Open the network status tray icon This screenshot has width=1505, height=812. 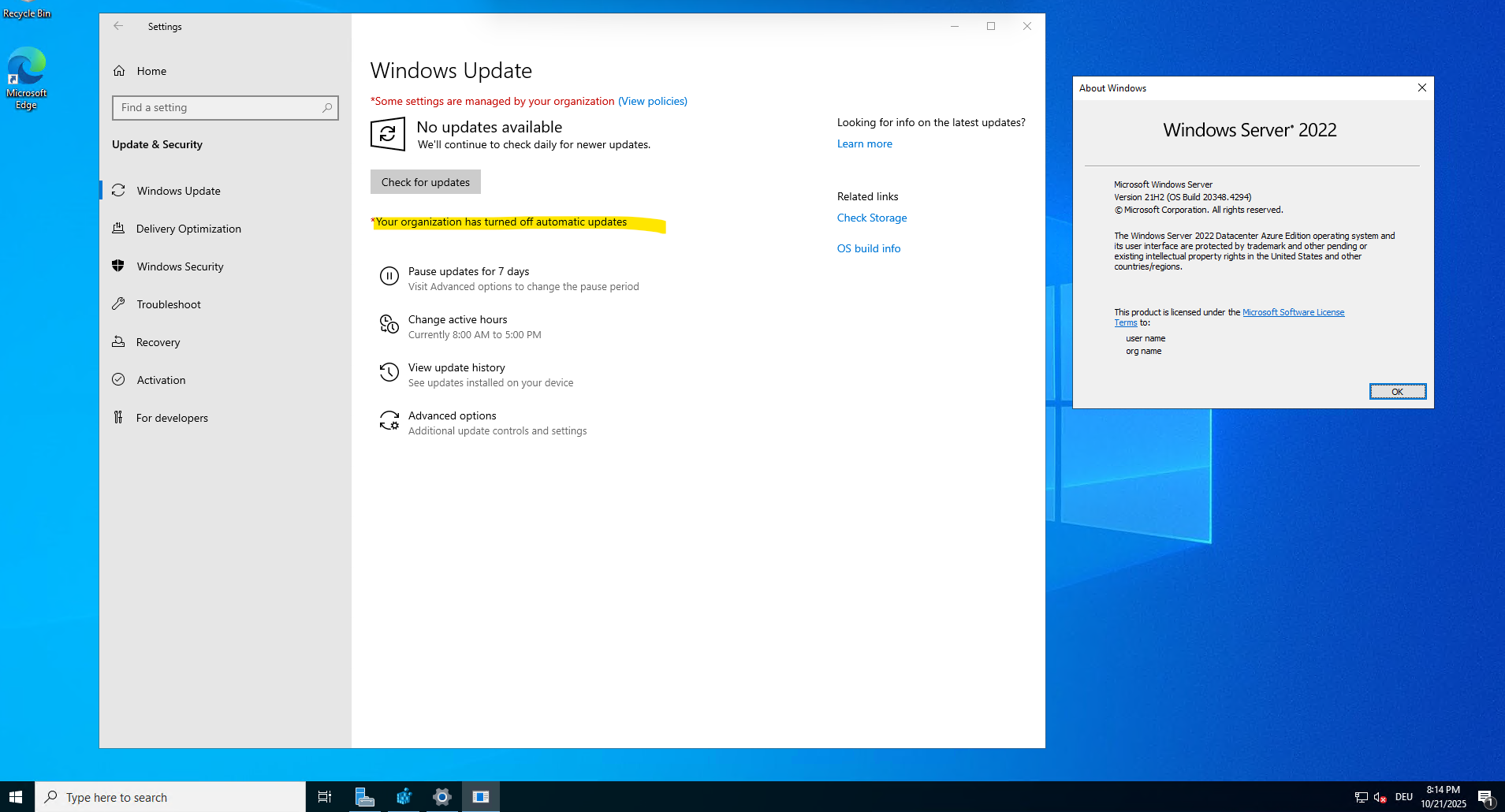[x=1361, y=797]
